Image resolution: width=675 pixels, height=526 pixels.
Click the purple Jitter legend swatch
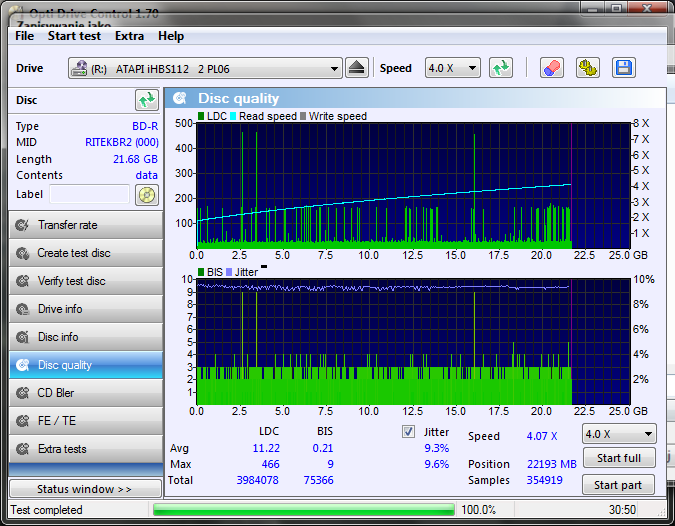coord(229,272)
